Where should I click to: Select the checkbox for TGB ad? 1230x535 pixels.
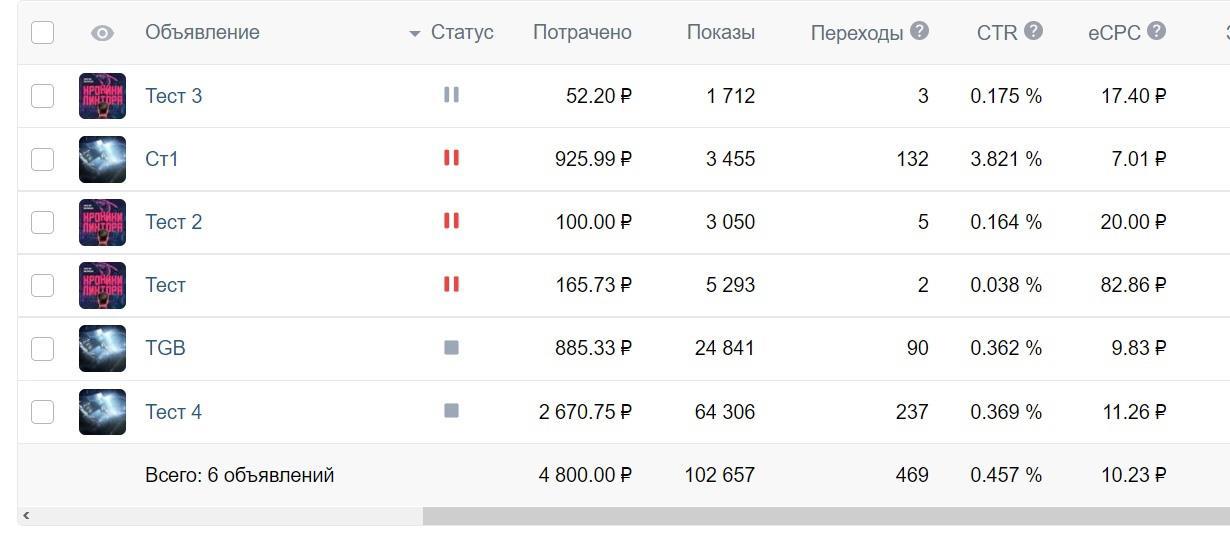click(x=42, y=348)
